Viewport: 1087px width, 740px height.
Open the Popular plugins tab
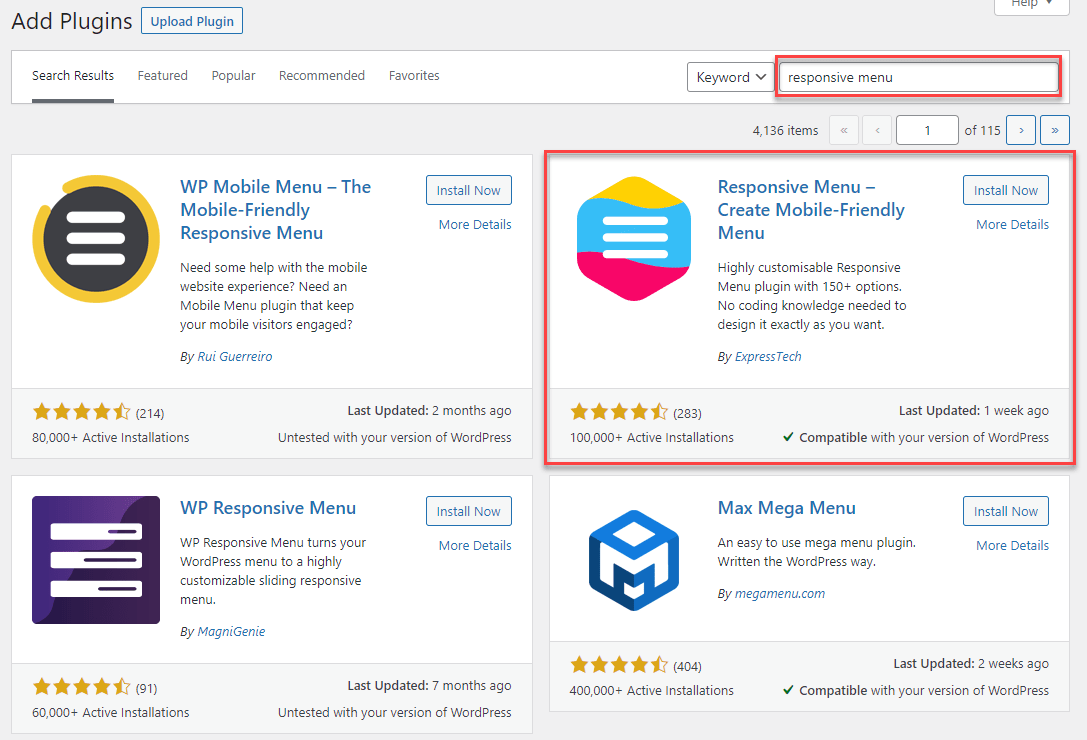233,75
